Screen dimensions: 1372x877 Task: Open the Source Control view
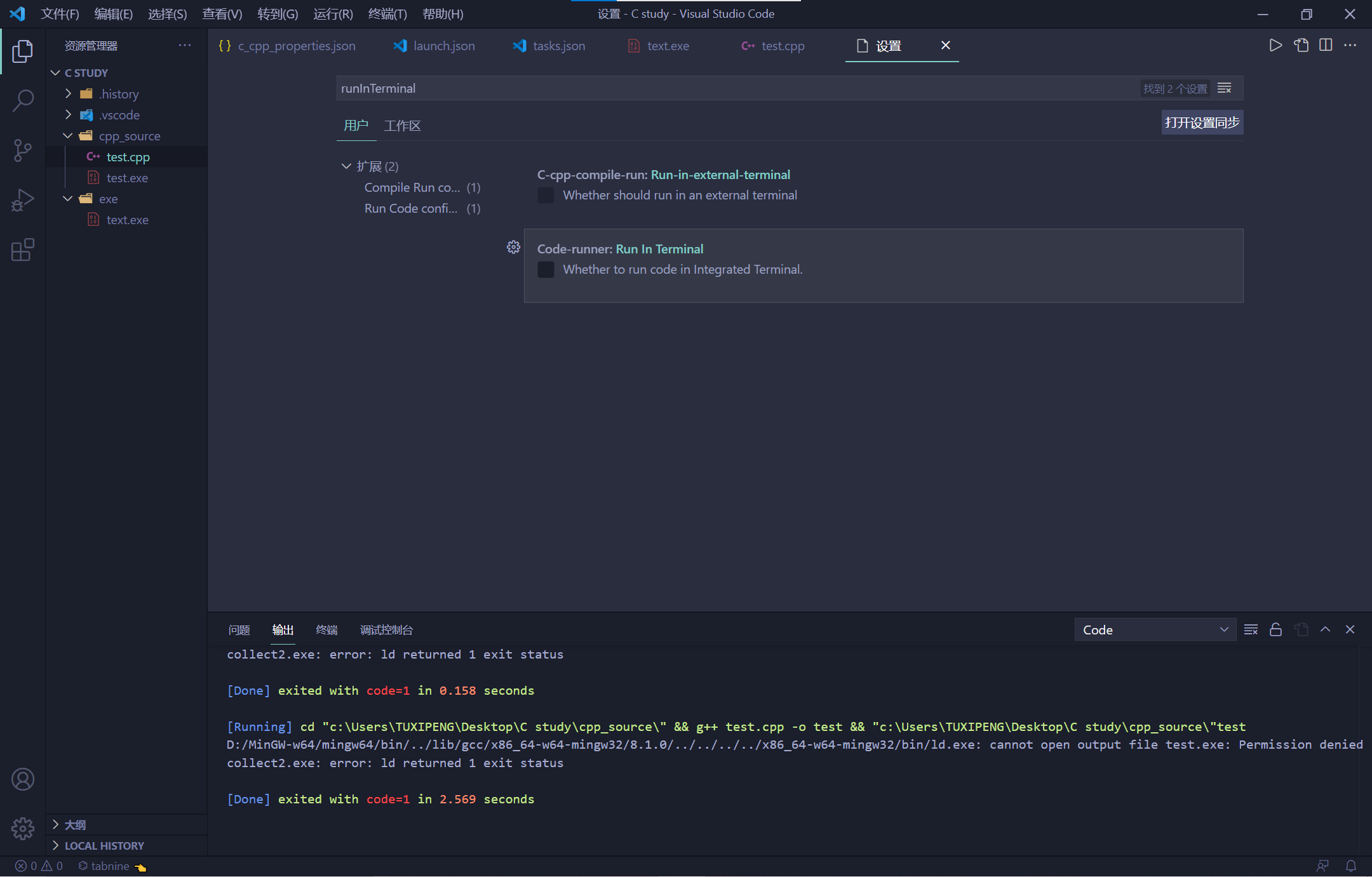[23, 151]
